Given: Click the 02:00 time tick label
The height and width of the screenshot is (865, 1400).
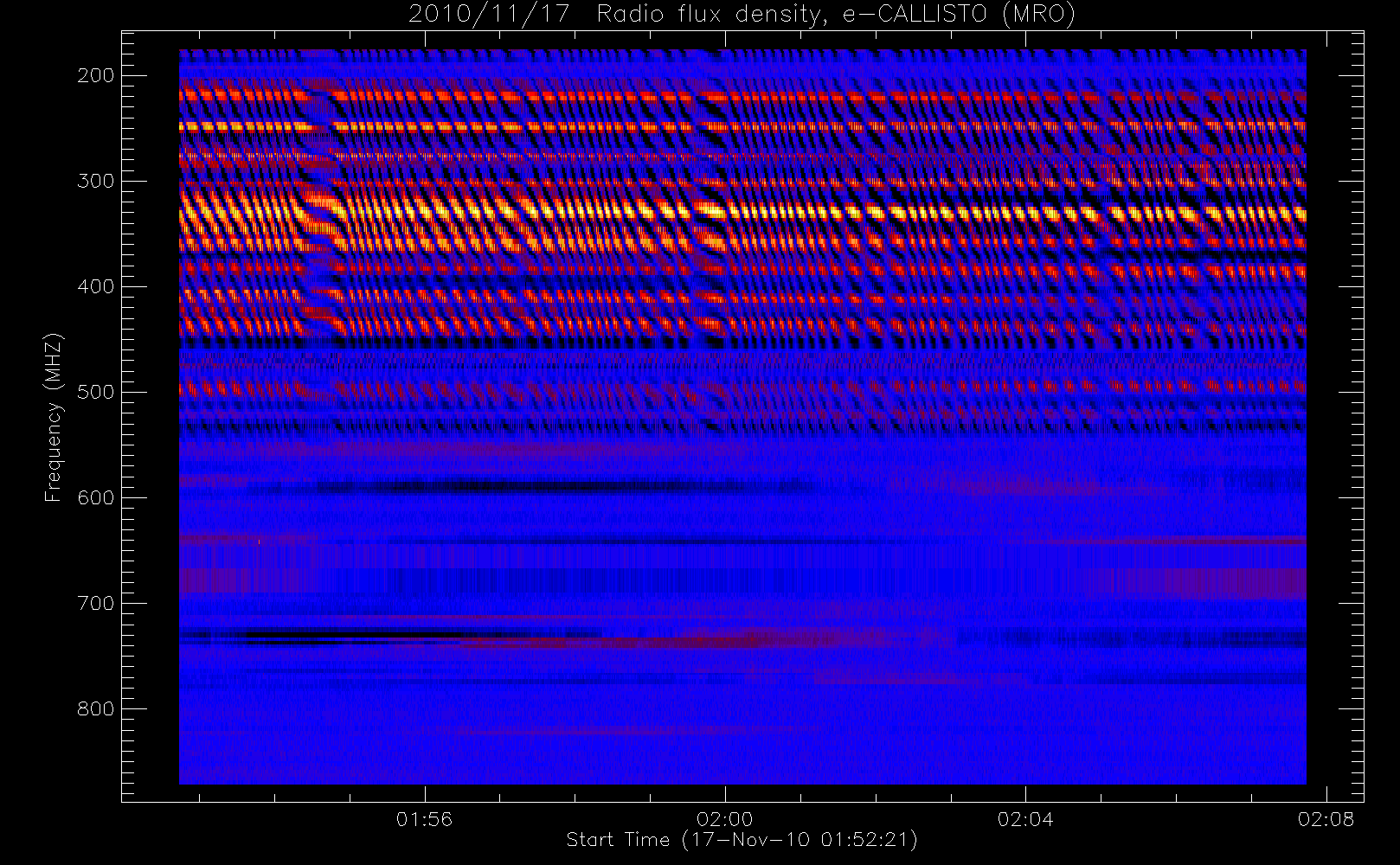Looking at the screenshot, I should point(725,819).
